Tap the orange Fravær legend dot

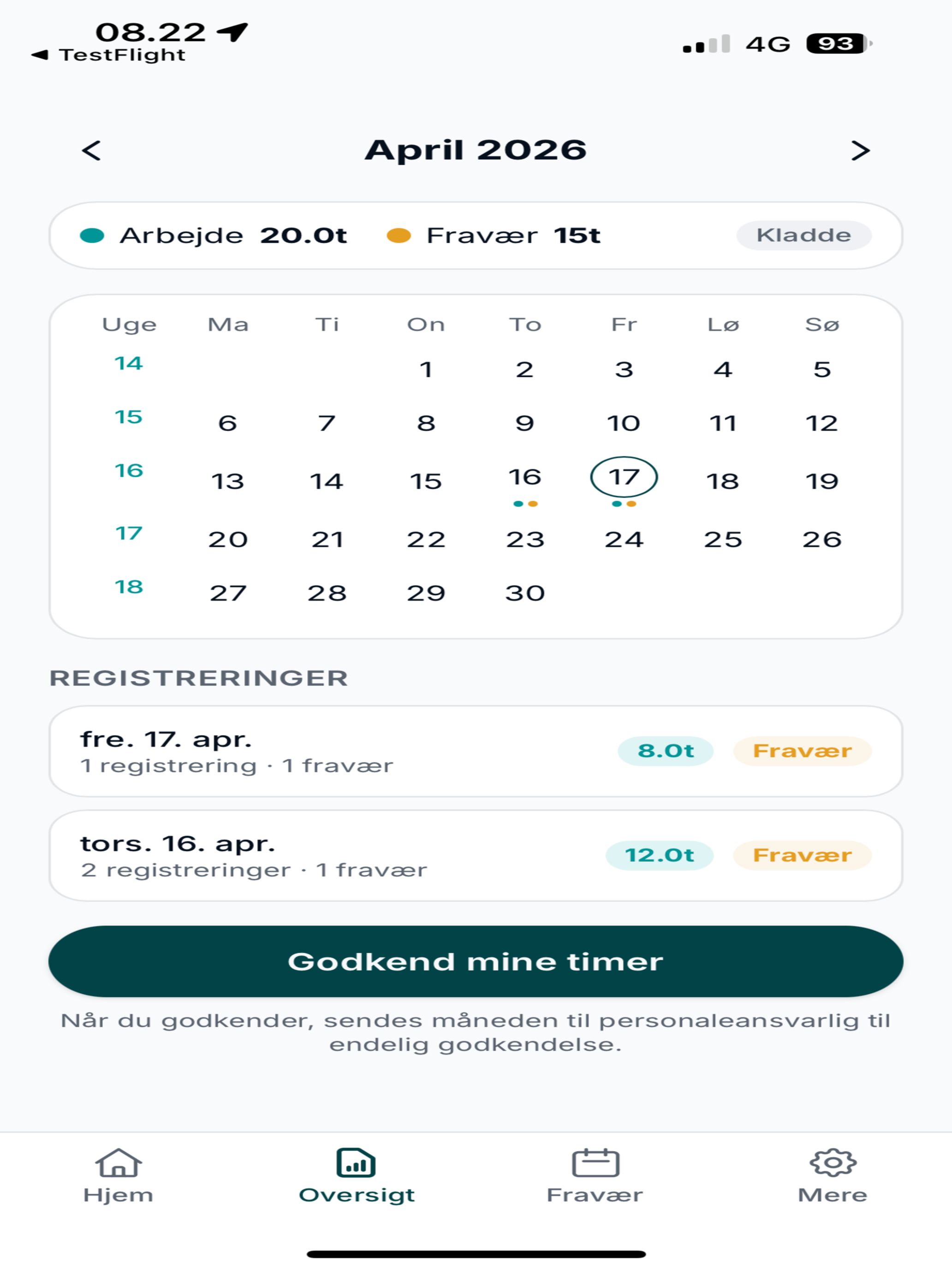(399, 235)
